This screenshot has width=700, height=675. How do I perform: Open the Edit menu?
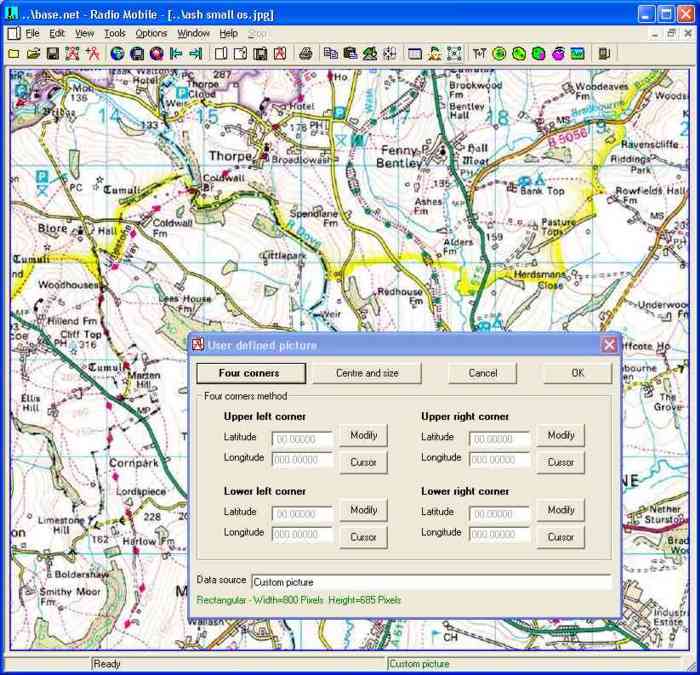(x=57, y=33)
